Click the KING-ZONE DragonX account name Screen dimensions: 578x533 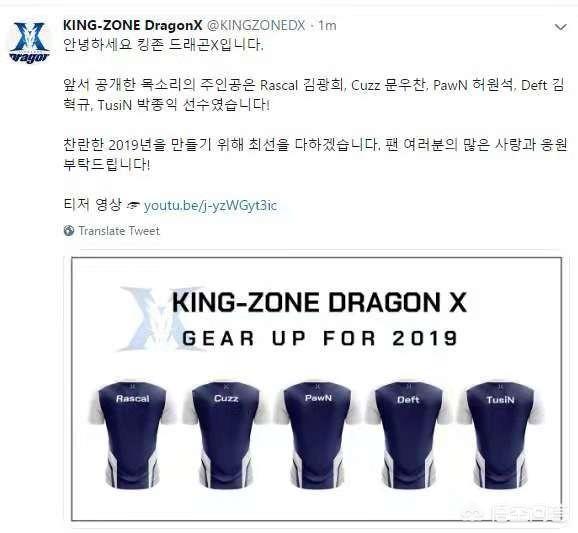pos(133,25)
